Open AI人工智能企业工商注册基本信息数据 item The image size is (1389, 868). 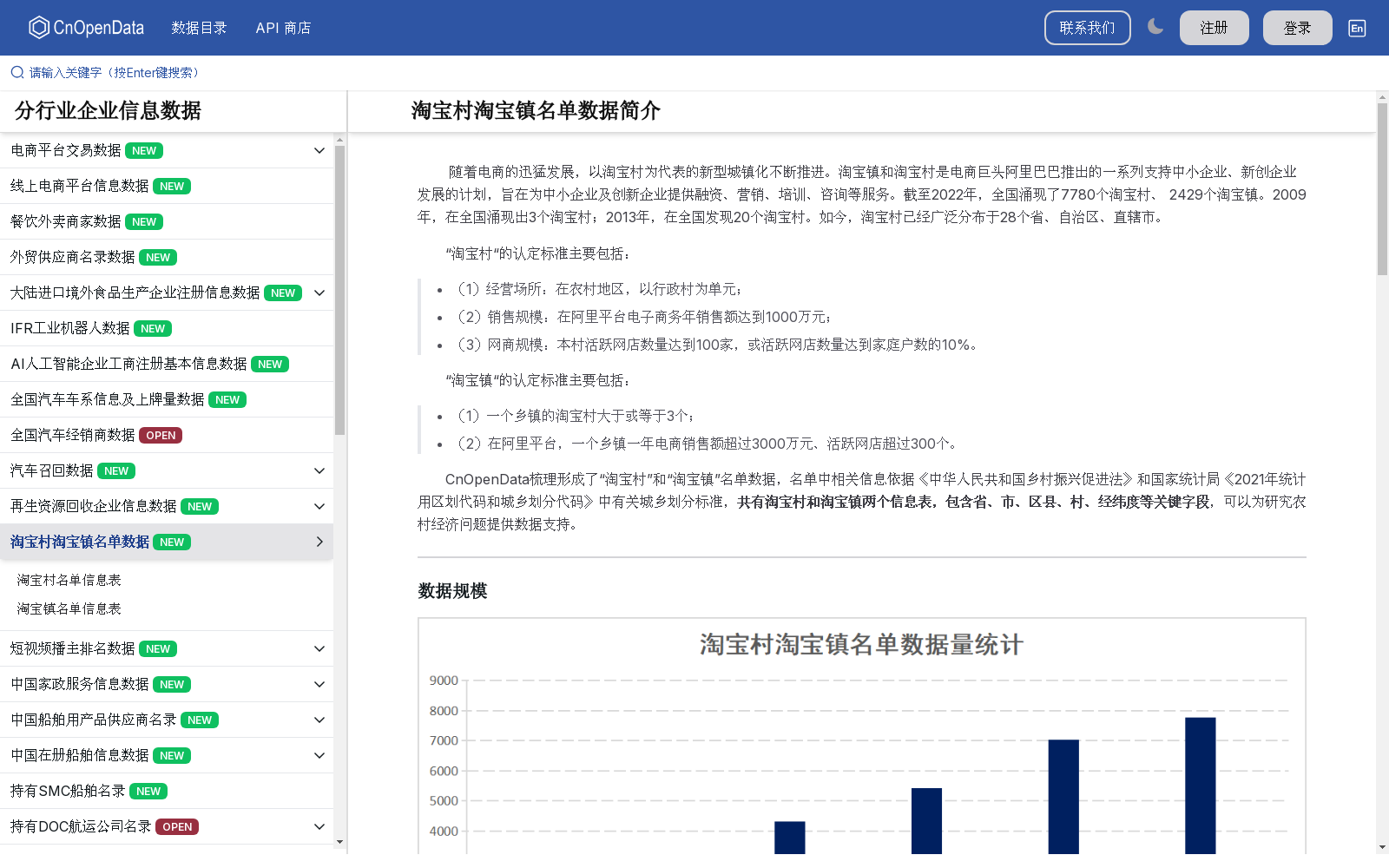pos(167,364)
